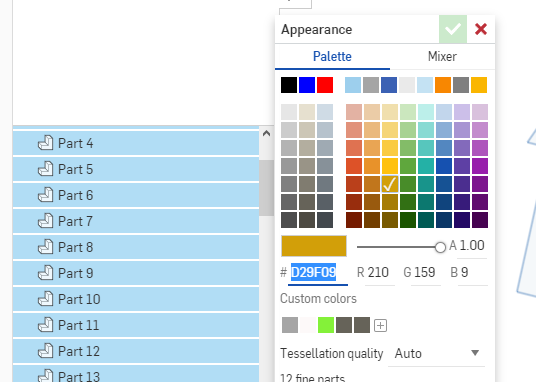
Task: Pick the pure red swatch
Action: click(x=325, y=85)
